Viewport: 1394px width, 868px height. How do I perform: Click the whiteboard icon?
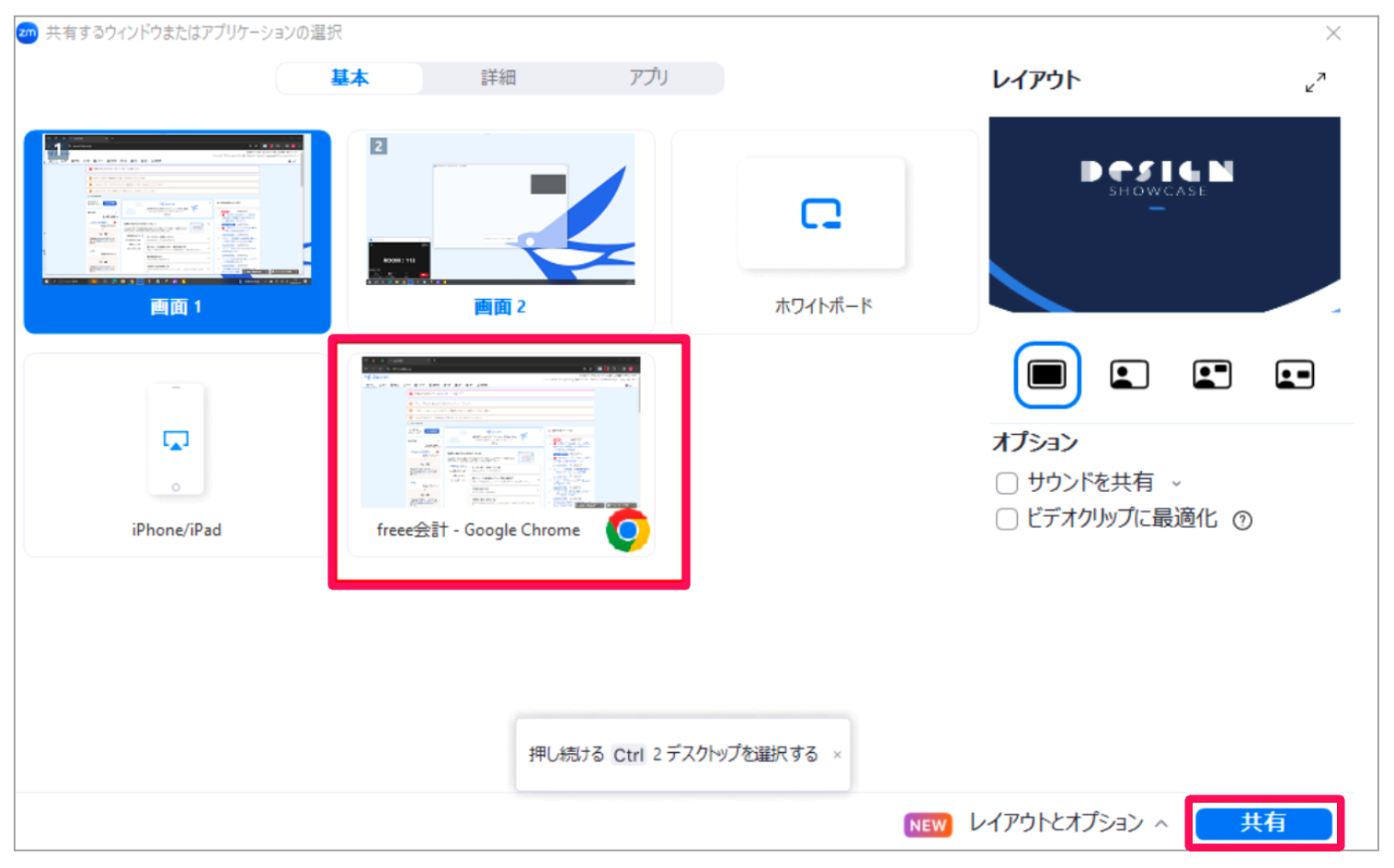click(821, 213)
